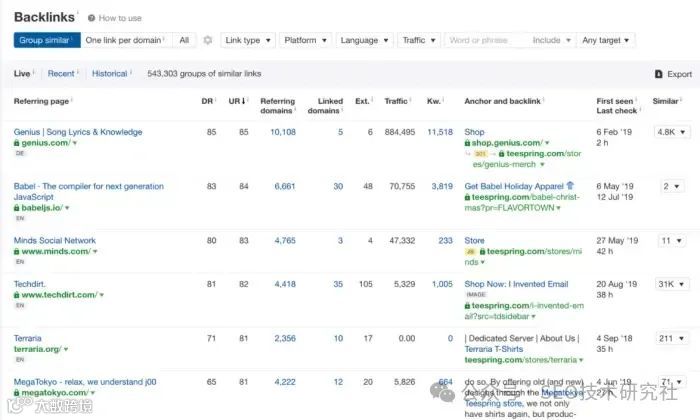Open the Terraria referring page link
700x420 pixels.
coord(28,338)
